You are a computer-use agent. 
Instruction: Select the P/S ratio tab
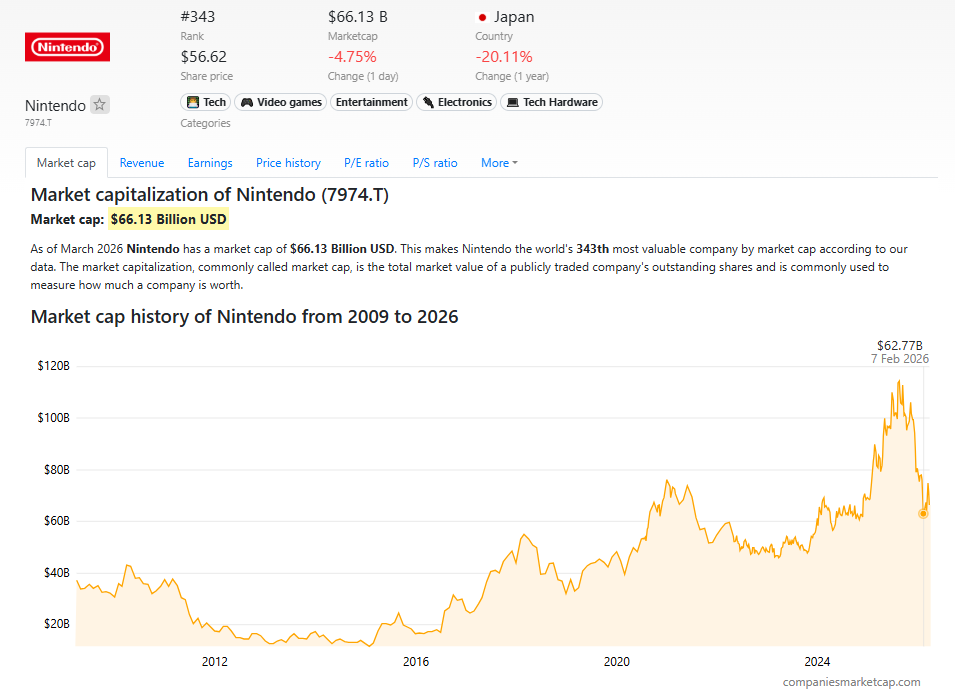click(435, 163)
